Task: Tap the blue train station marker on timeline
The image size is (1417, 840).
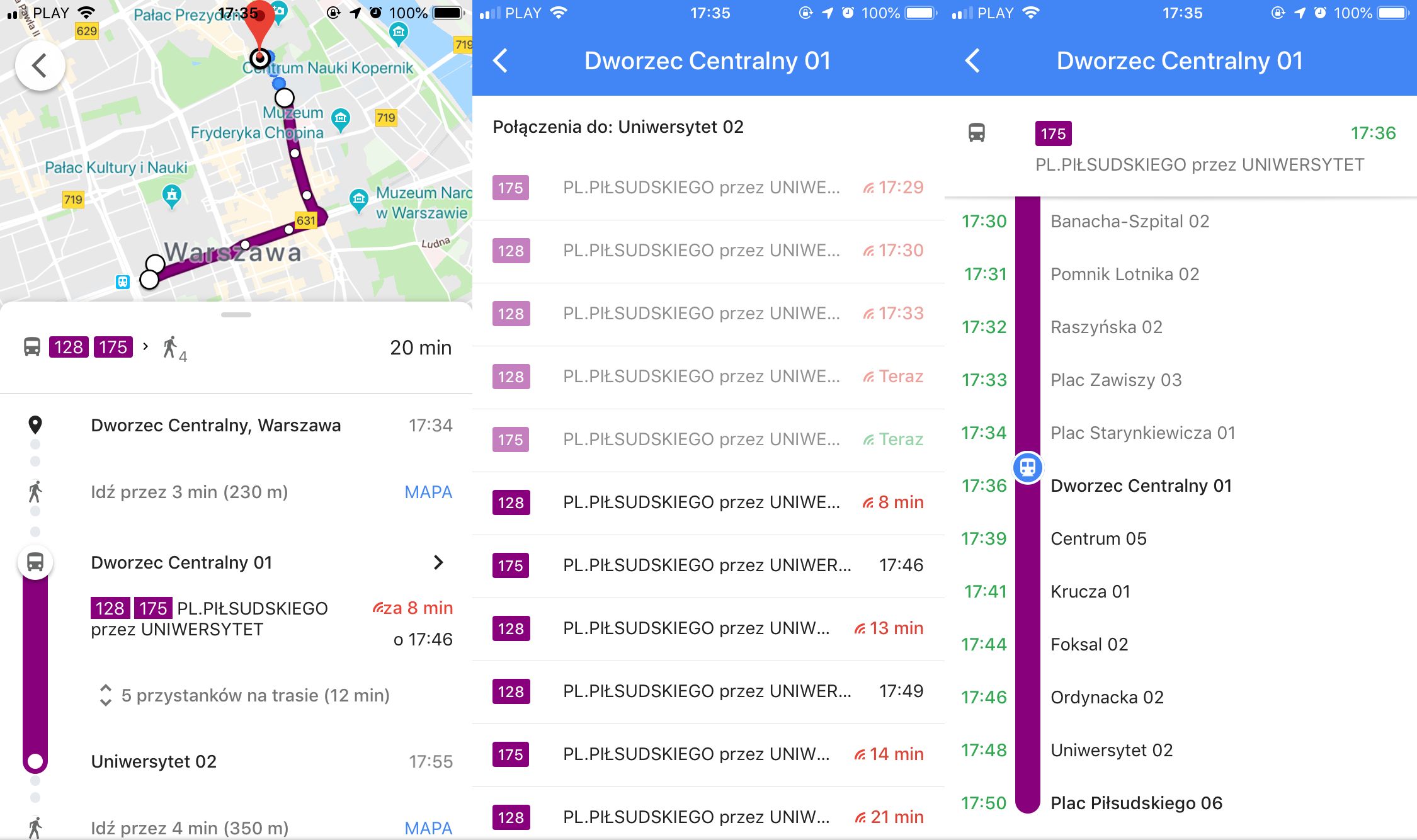Action: 1027,468
